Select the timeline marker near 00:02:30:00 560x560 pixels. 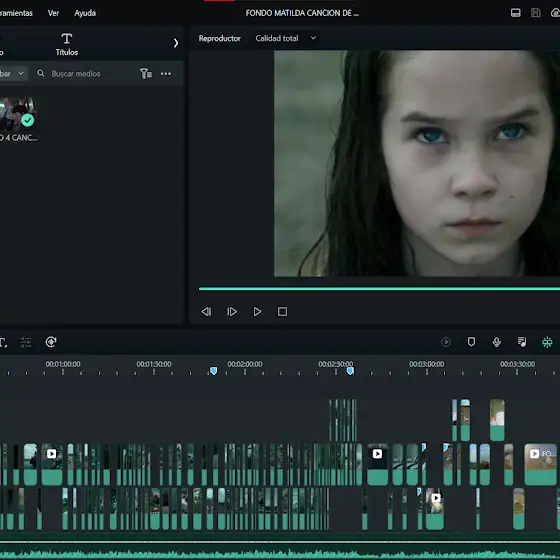350,371
